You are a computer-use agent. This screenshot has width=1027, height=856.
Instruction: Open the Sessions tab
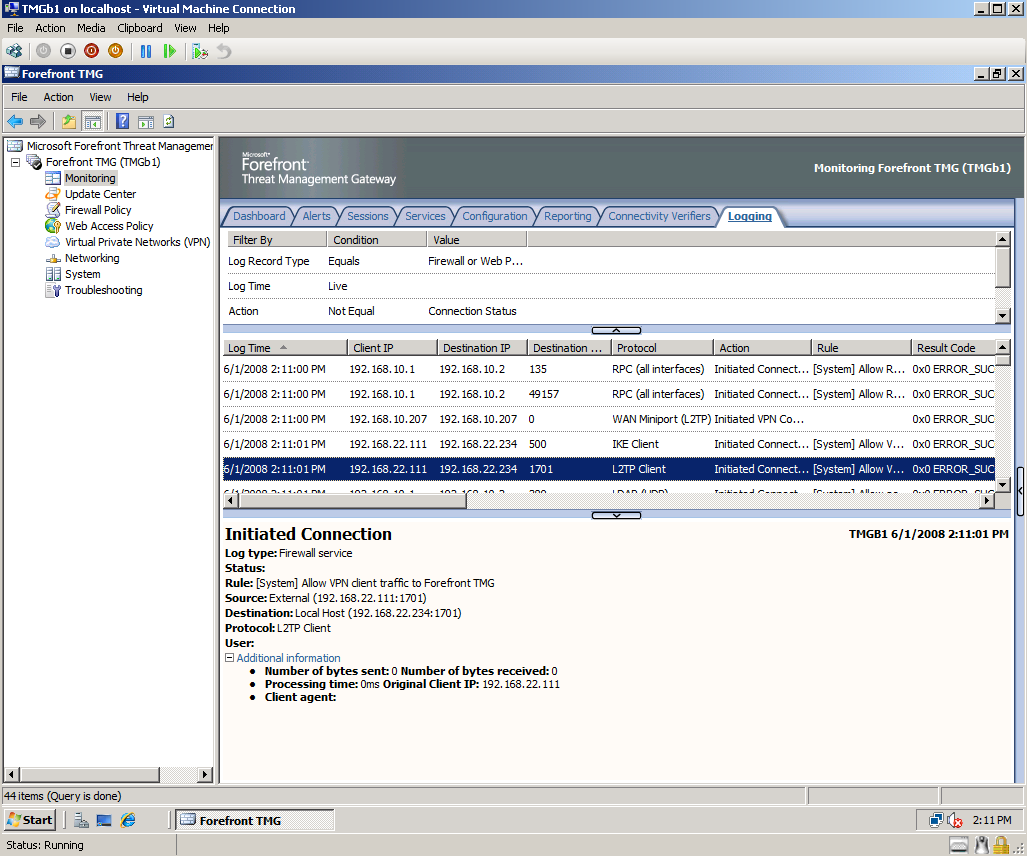[x=367, y=216]
